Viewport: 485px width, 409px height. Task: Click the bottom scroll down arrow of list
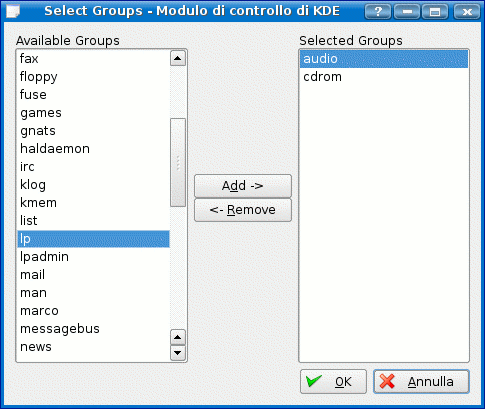coord(178,353)
